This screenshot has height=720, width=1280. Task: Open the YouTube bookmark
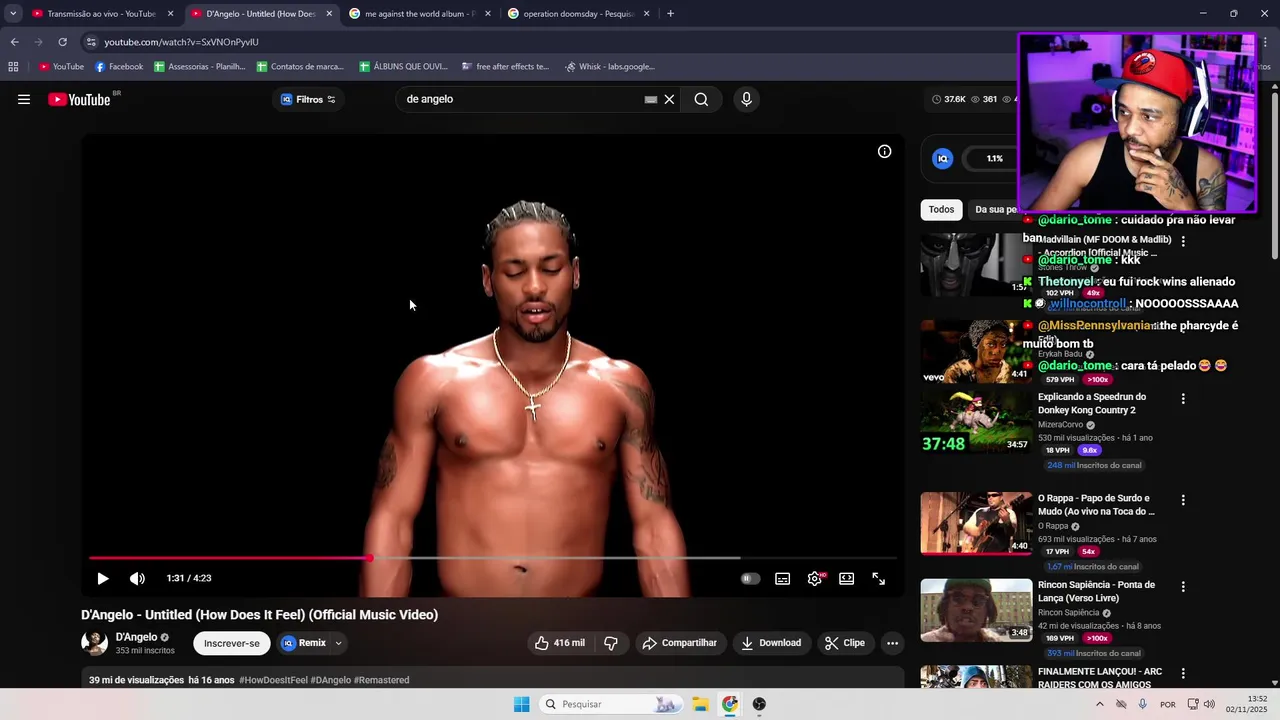tap(61, 67)
